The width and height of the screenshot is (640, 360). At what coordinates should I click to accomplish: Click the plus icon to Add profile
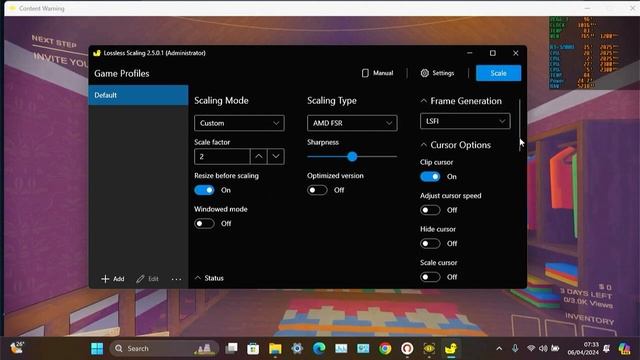point(105,279)
